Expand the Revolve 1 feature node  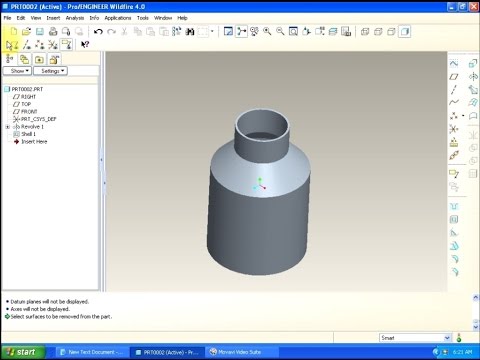click(x=7, y=127)
